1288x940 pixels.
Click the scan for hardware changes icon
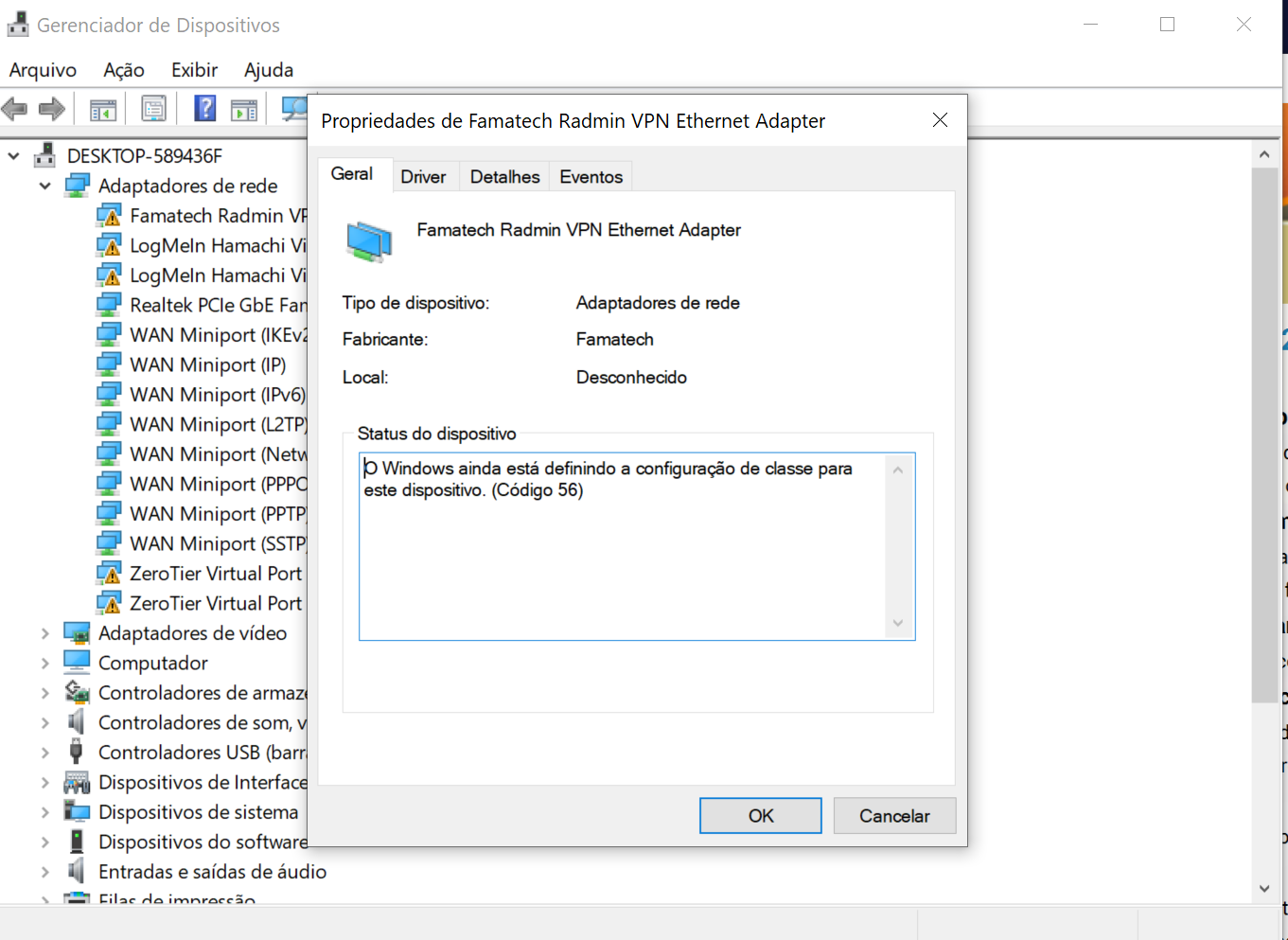click(294, 109)
